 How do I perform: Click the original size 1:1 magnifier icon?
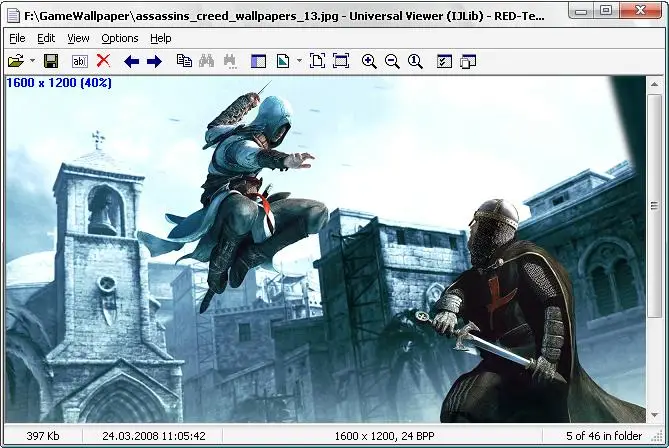[415, 61]
